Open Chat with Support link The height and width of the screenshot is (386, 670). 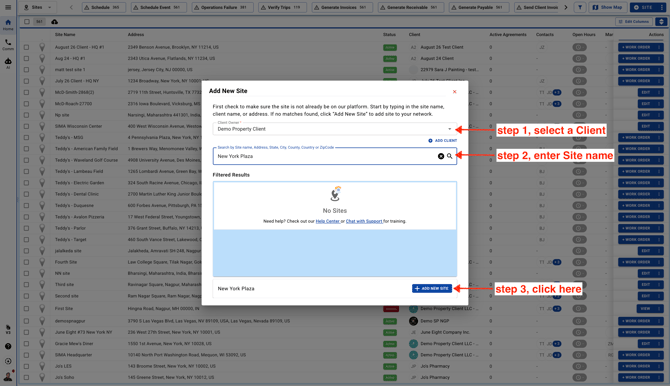pos(364,221)
